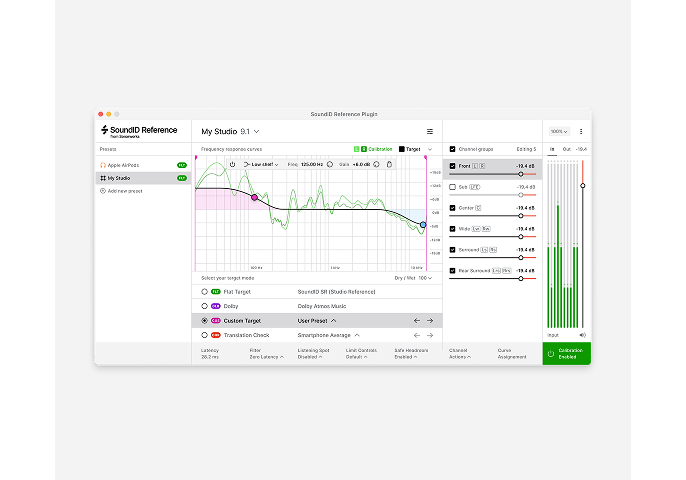Open the Limit Controls Default menu
Screen dimensions: 686x480
[361, 354]
